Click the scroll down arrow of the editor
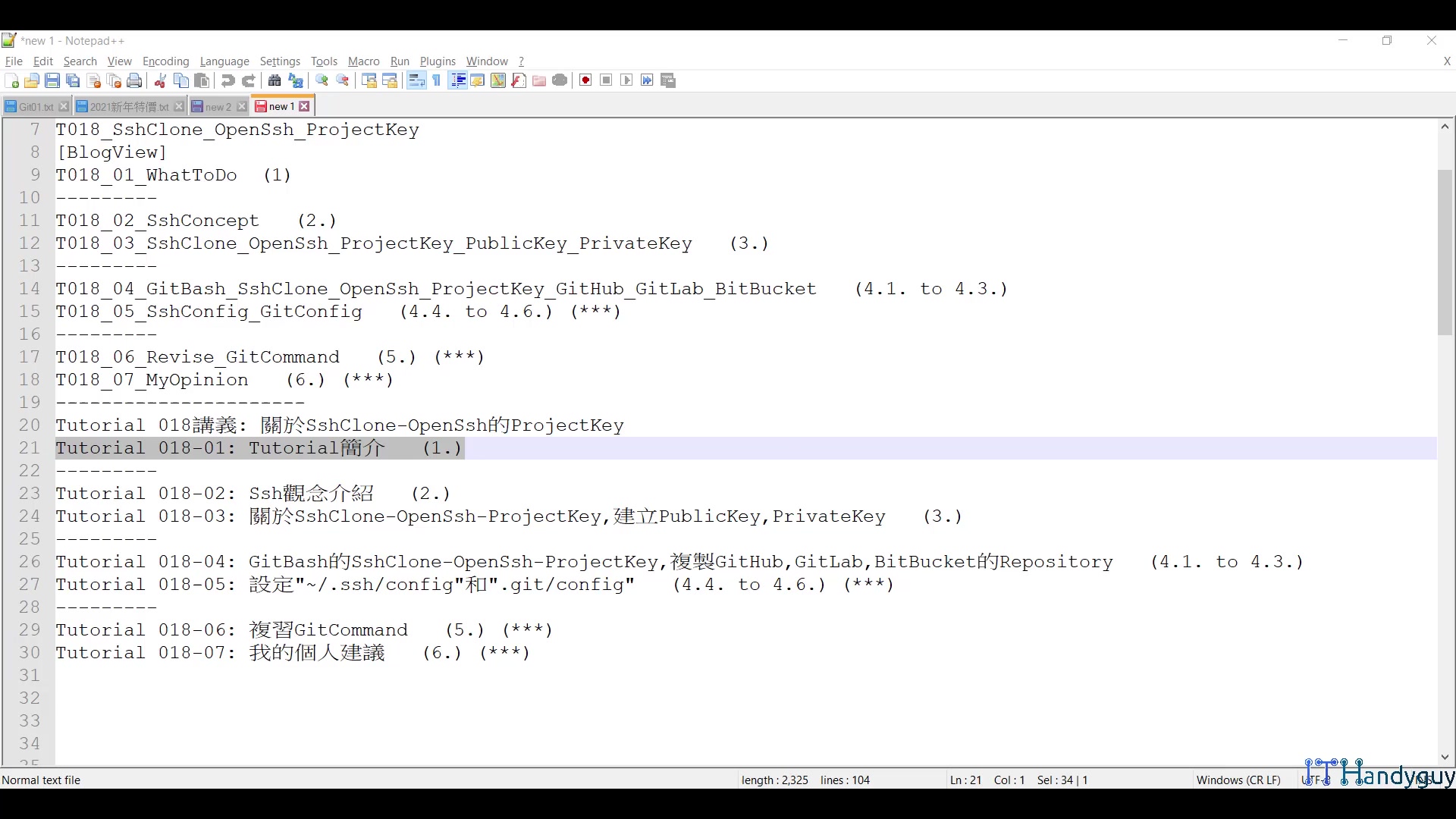Viewport: 1456px width, 819px height. pos(1445,757)
